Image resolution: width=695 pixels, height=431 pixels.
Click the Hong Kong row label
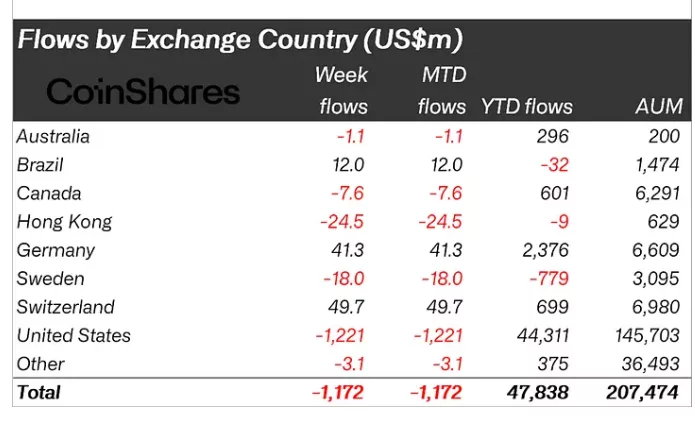tap(64, 221)
